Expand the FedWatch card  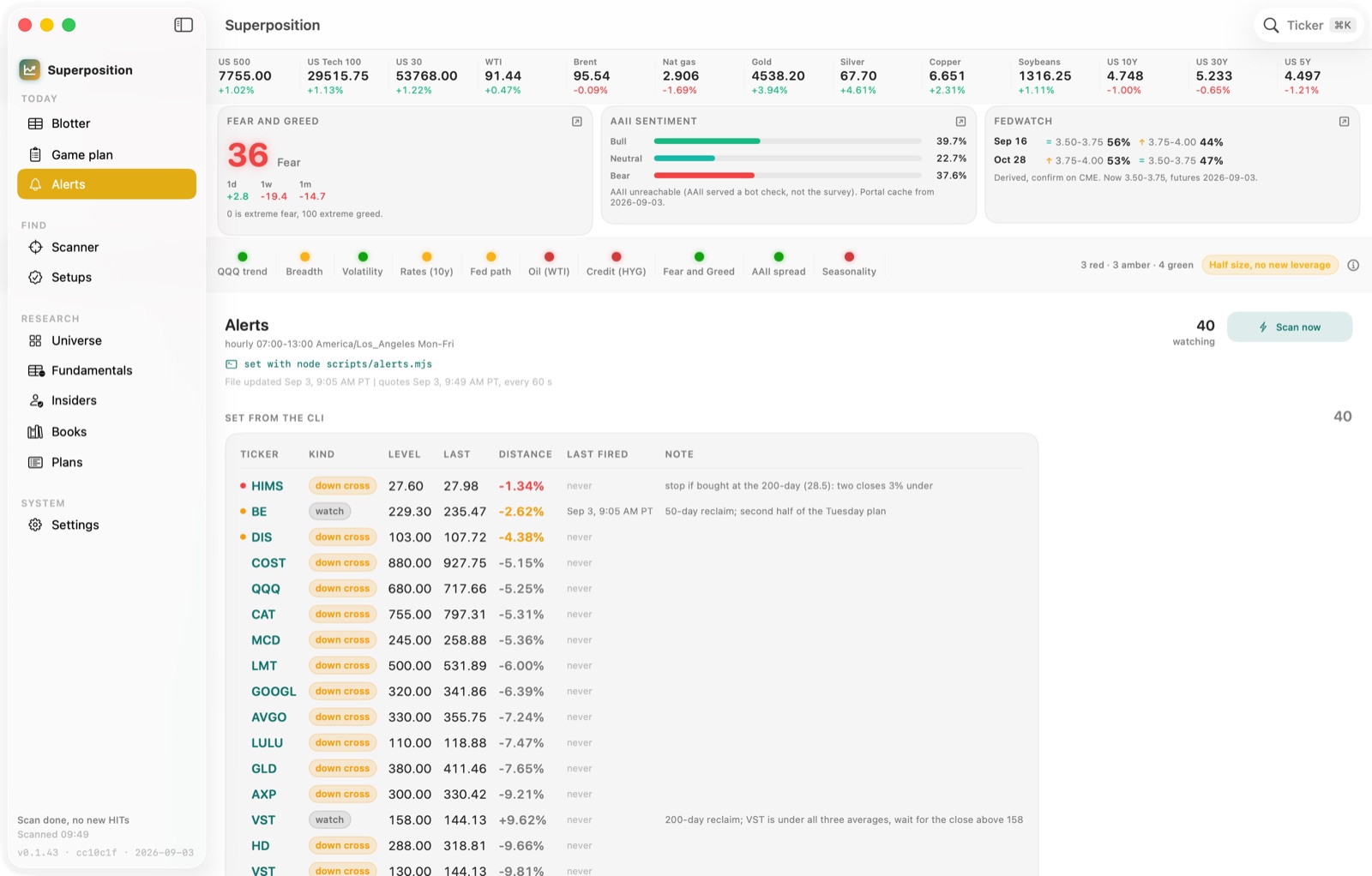point(1344,122)
